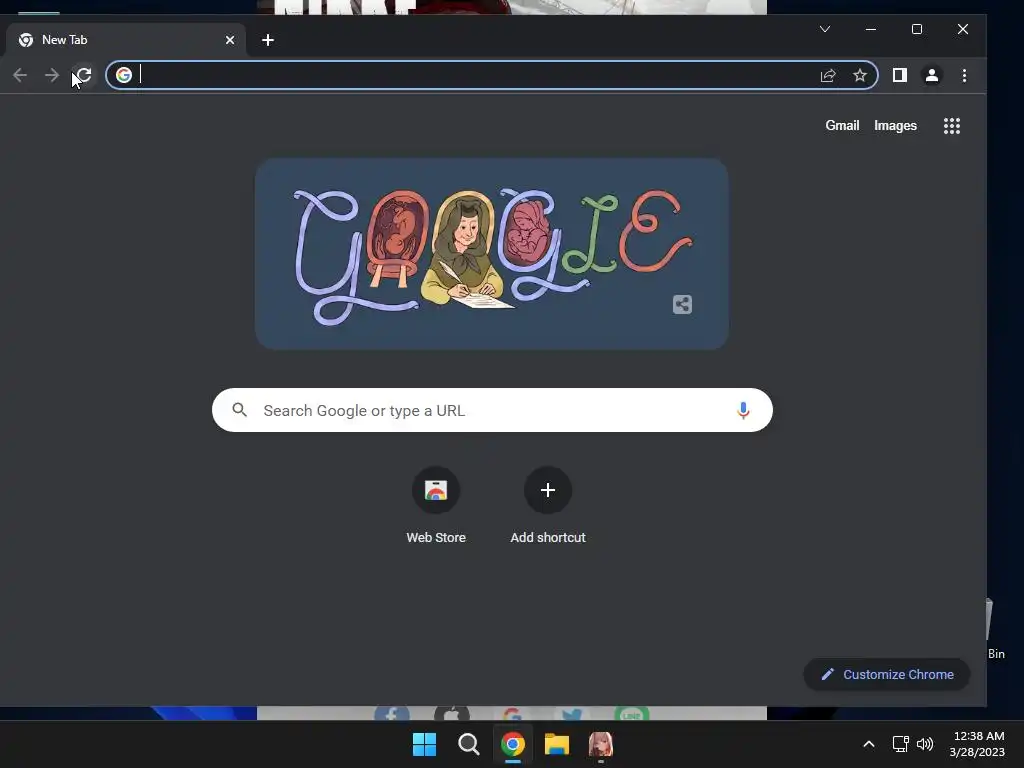Start voice search with the microphone
The image size is (1024, 768).
click(x=743, y=410)
